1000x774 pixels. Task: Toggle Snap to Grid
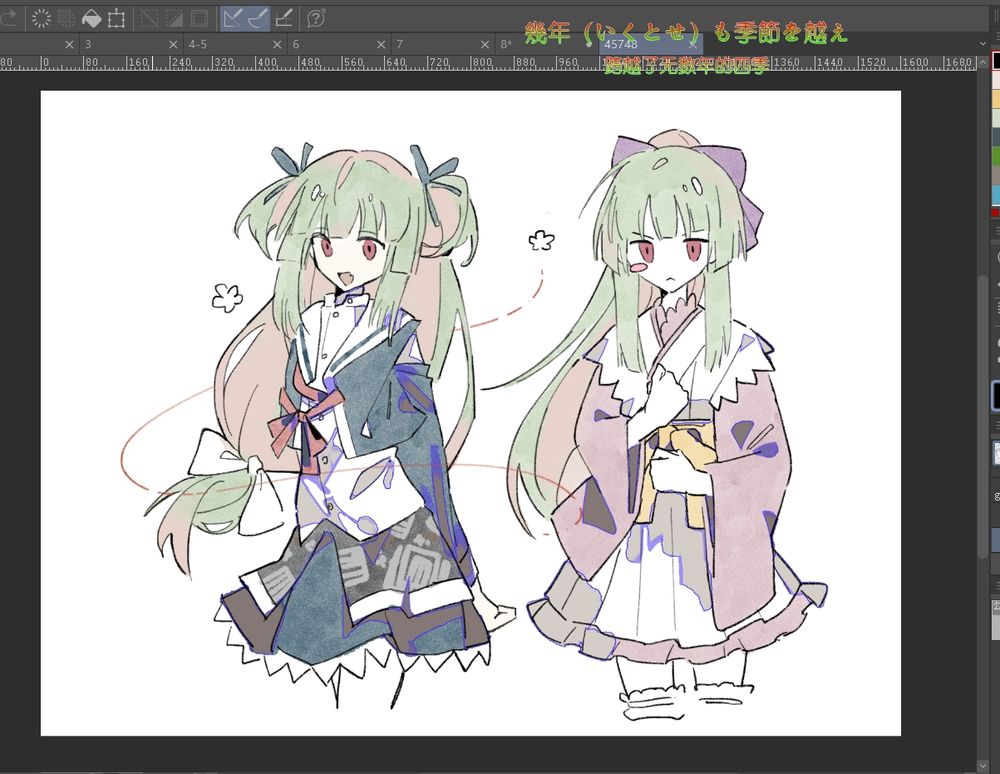[x=283, y=18]
